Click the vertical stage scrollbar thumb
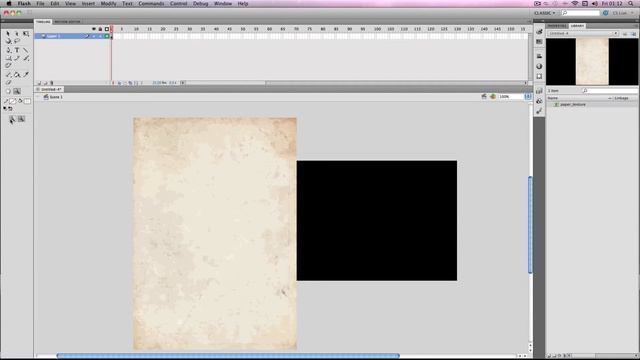This screenshot has height=360, width=640. pyautogui.click(x=530, y=224)
